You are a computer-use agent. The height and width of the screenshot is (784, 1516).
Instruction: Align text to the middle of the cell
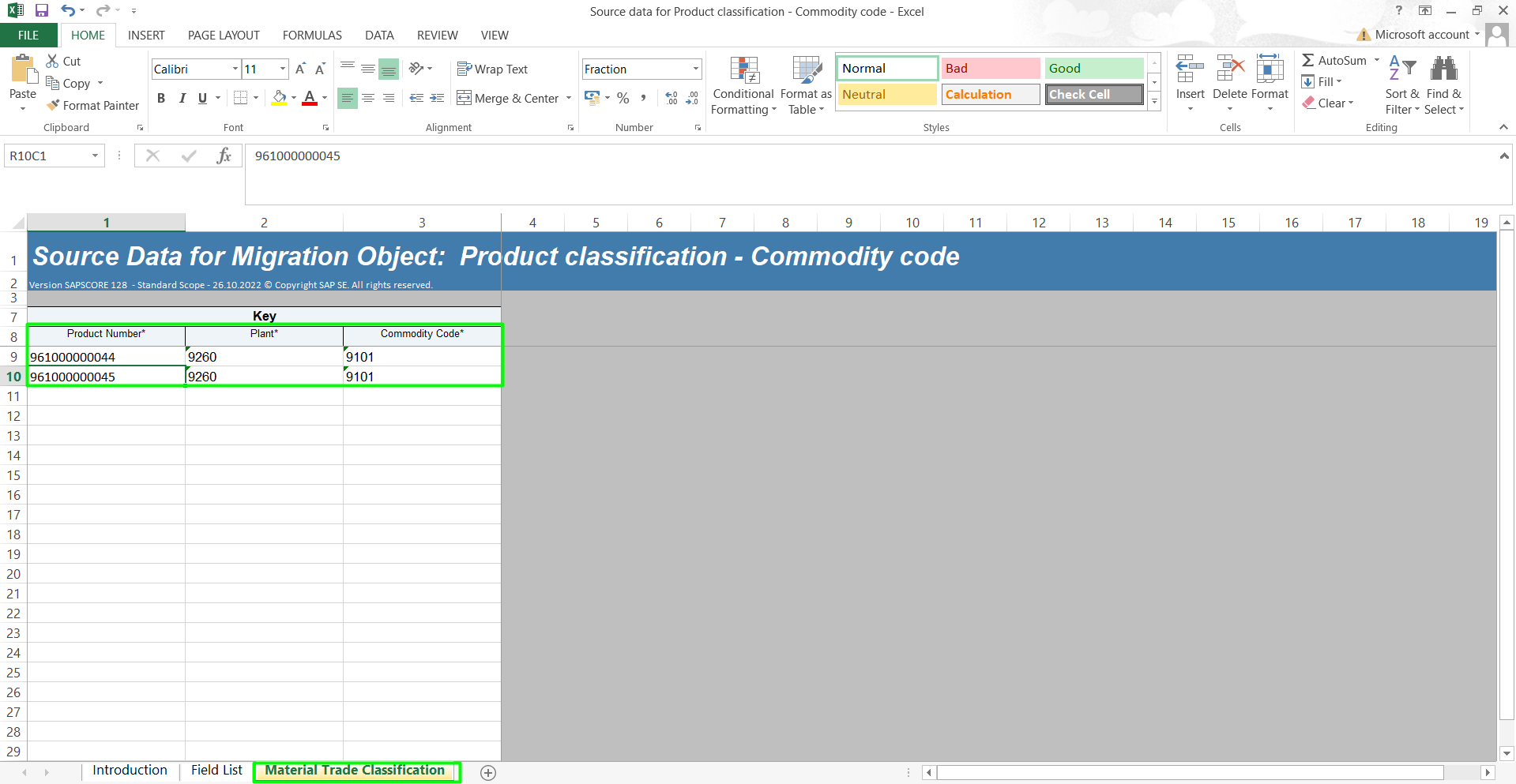pos(368,69)
